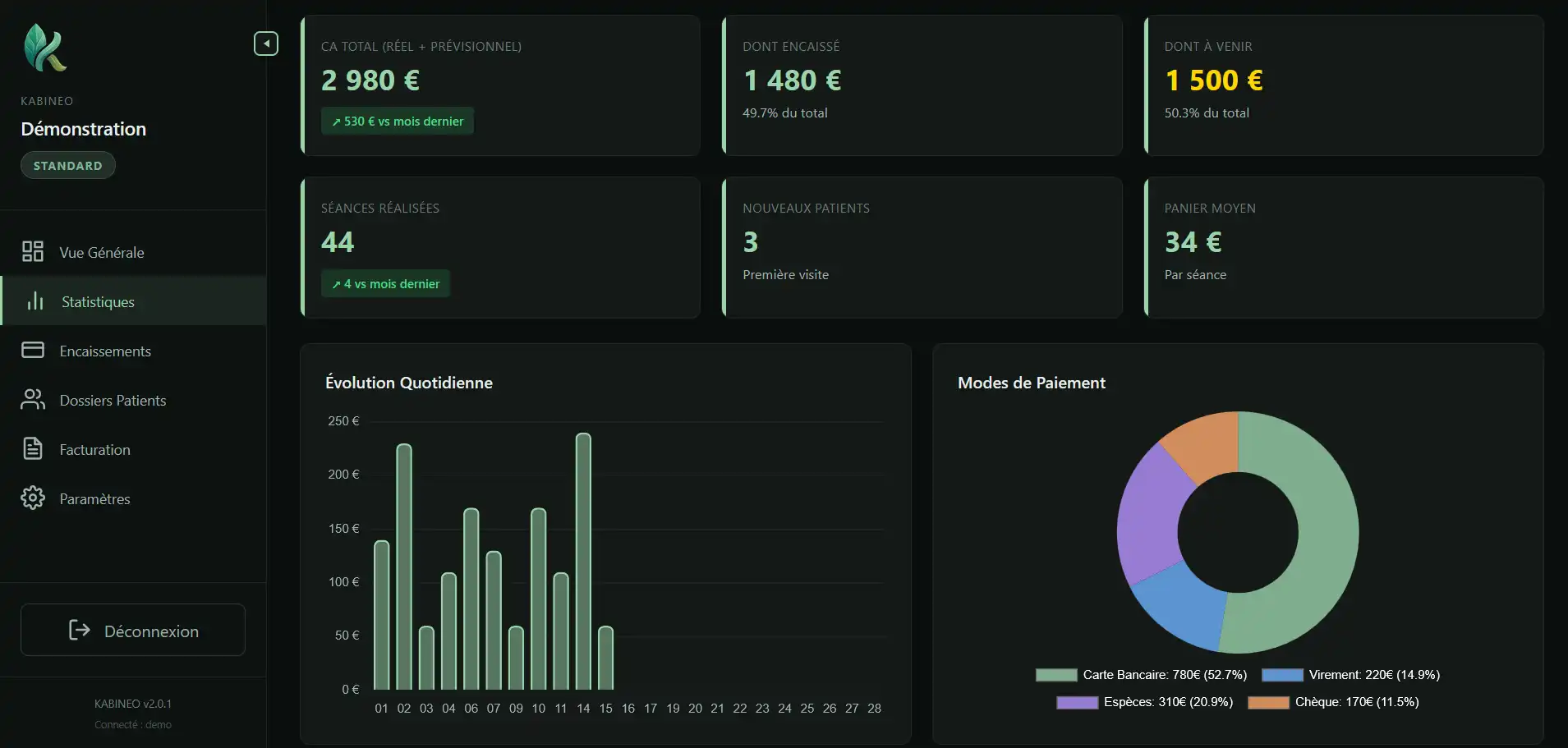Open the Facturation menu entry
The width and height of the screenshot is (1568, 748).
point(94,449)
